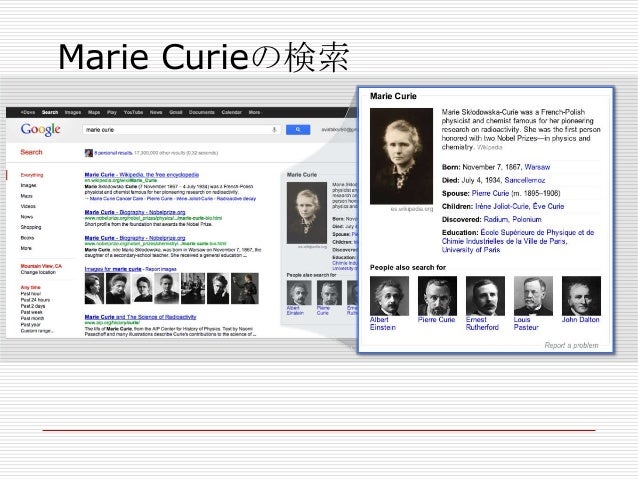
Task: Click last image thumbnail in image results
Action: 245,289
